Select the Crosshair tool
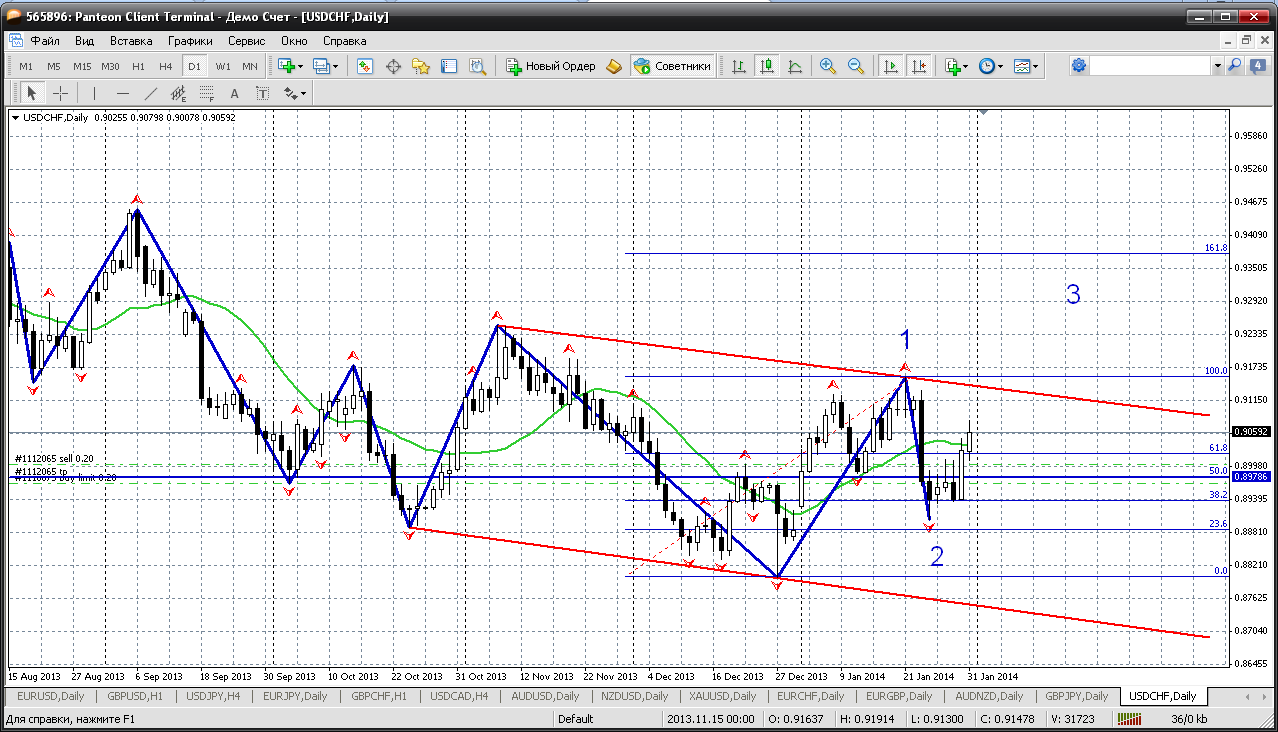This screenshot has height=732, width=1278. pos(61,93)
